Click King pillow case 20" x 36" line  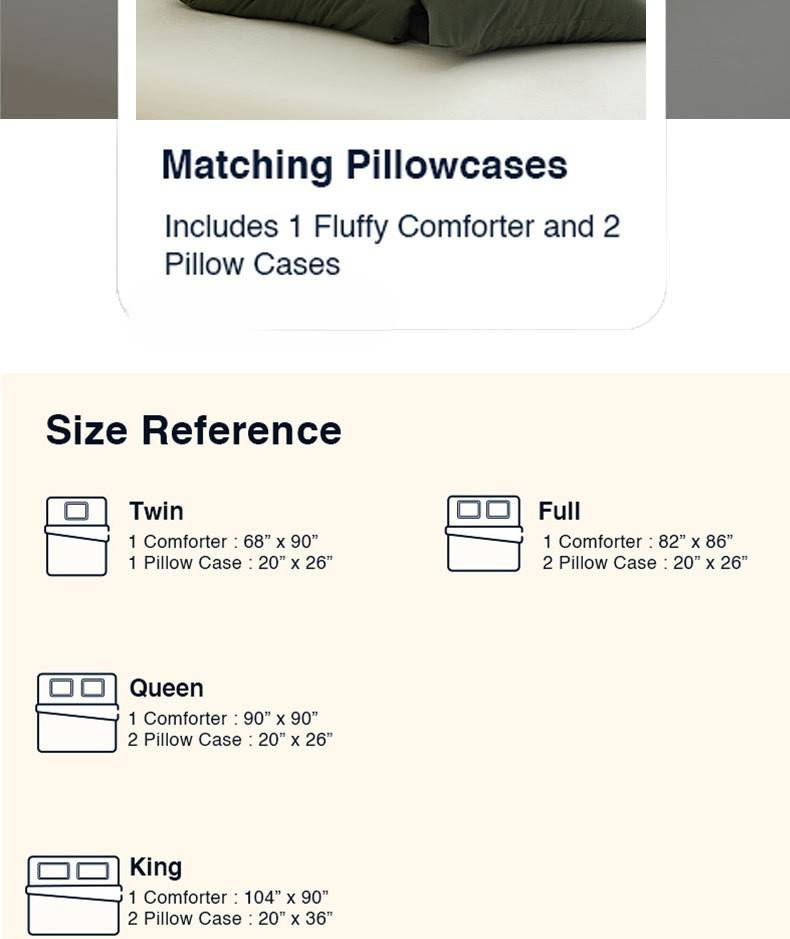pos(230,918)
